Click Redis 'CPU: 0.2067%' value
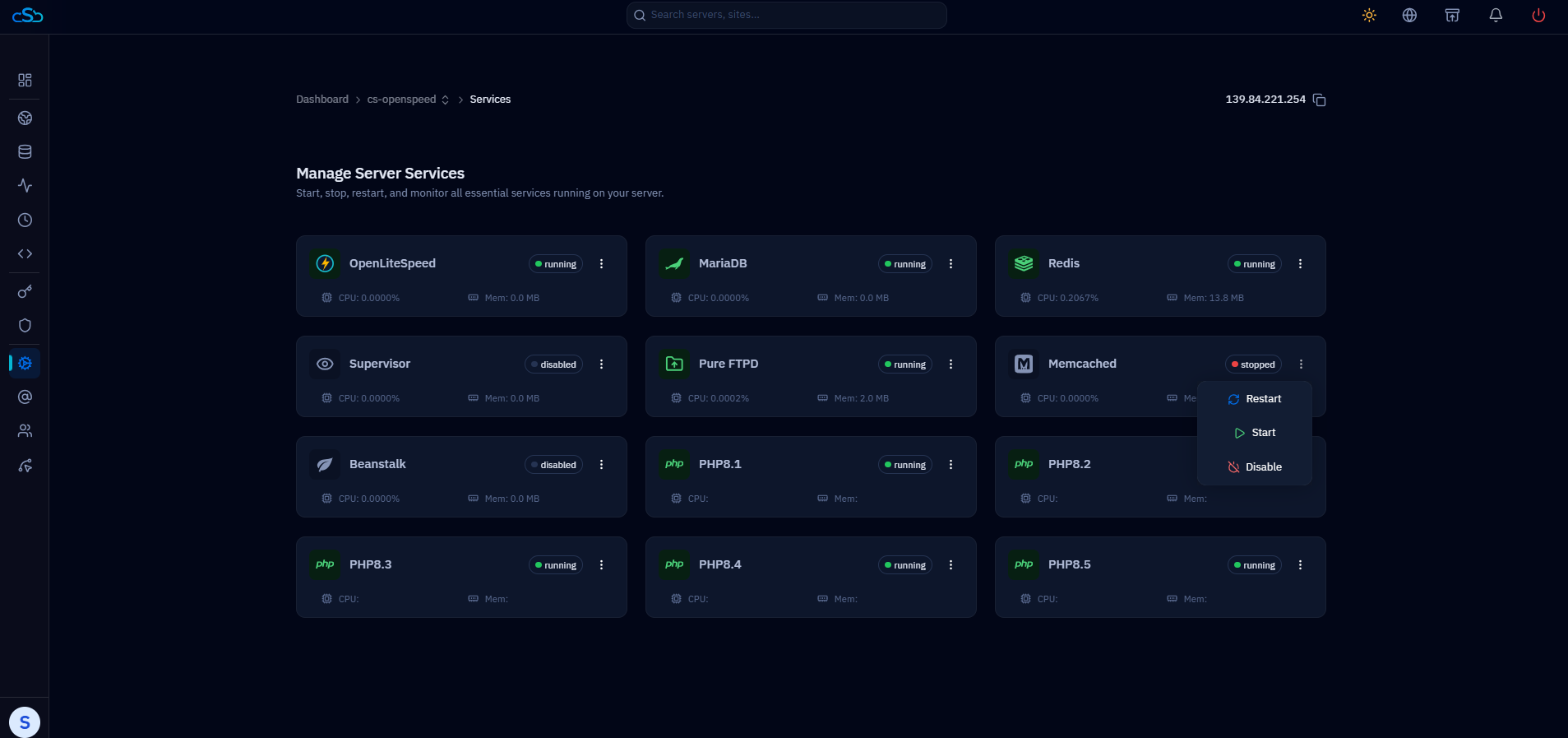1568x738 pixels. click(1068, 298)
